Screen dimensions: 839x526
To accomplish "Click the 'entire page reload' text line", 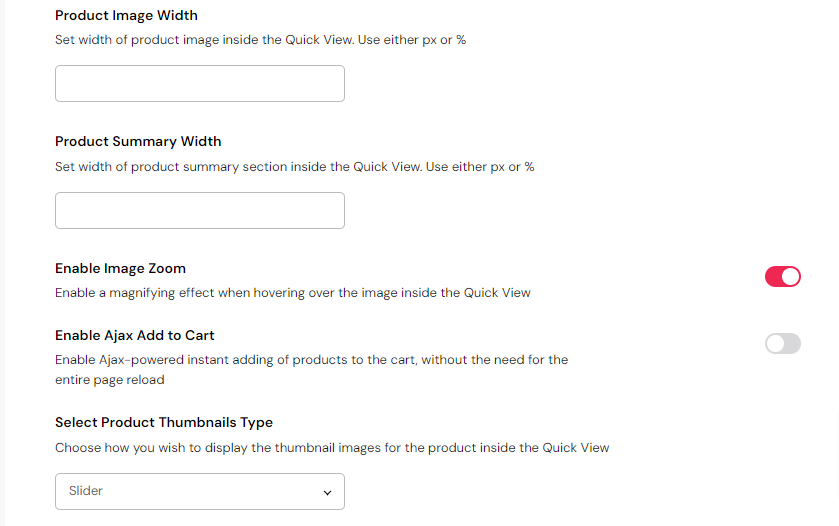I will [x=109, y=380].
